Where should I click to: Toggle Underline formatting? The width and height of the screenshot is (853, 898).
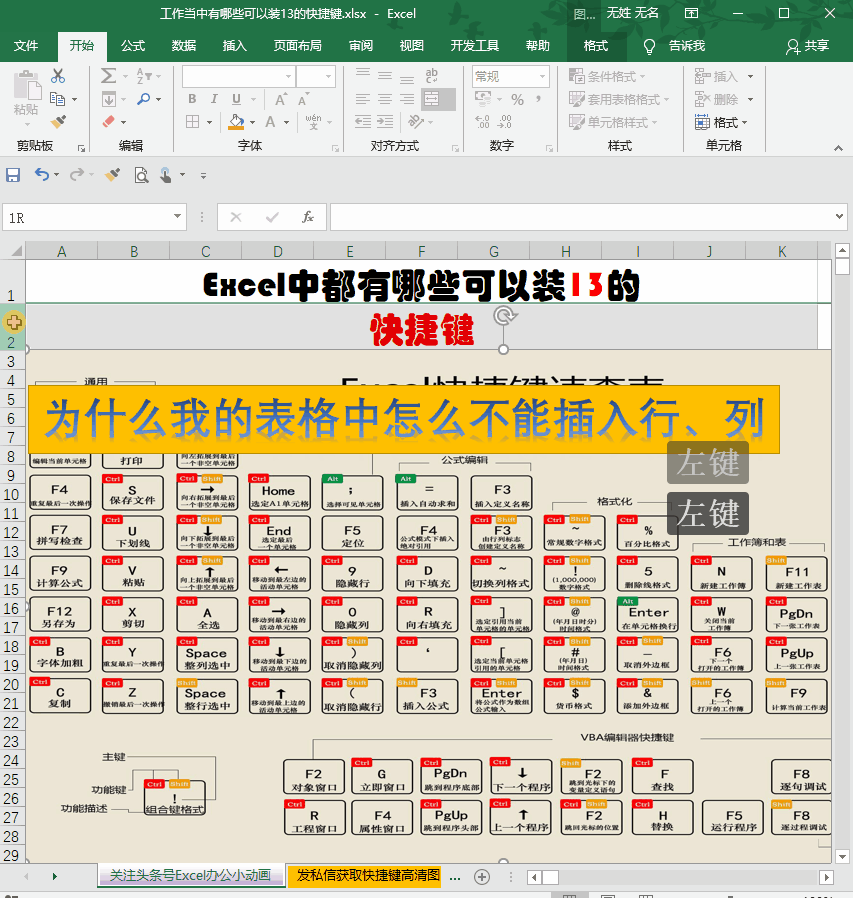(236, 99)
